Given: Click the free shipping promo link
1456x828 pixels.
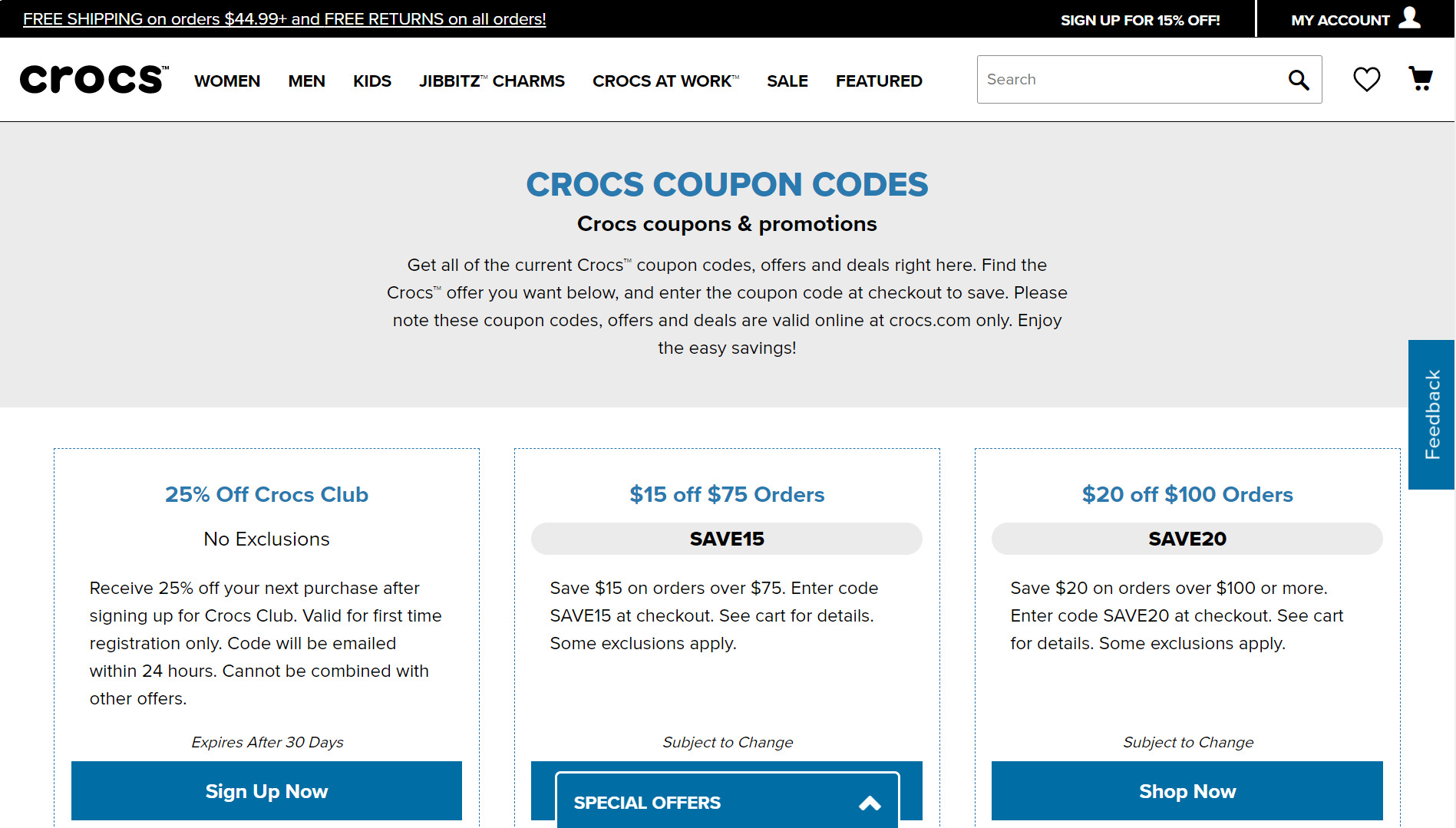Looking at the screenshot, I should coord(284,19).
